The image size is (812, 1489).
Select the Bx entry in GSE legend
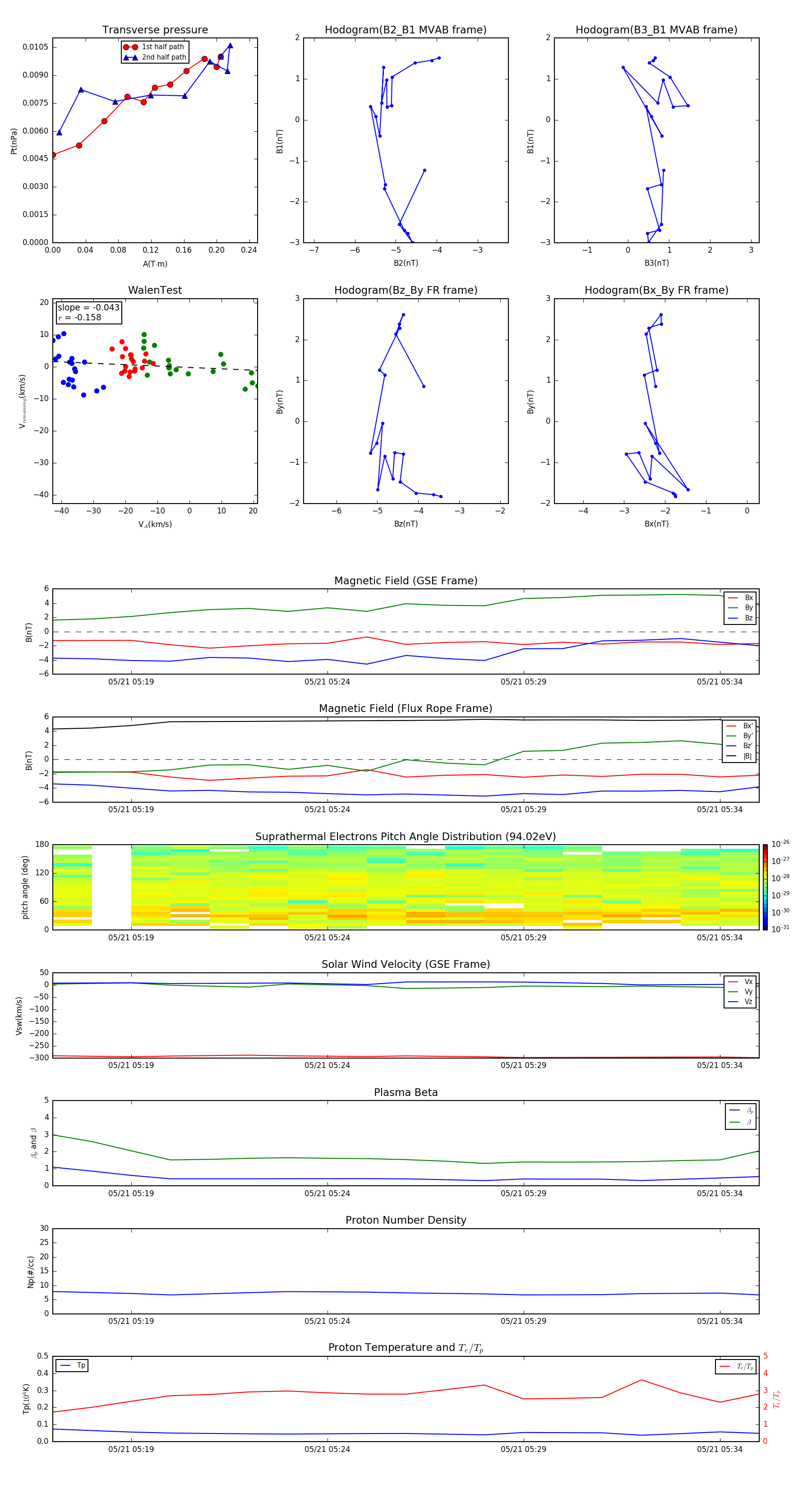(740, 598)
